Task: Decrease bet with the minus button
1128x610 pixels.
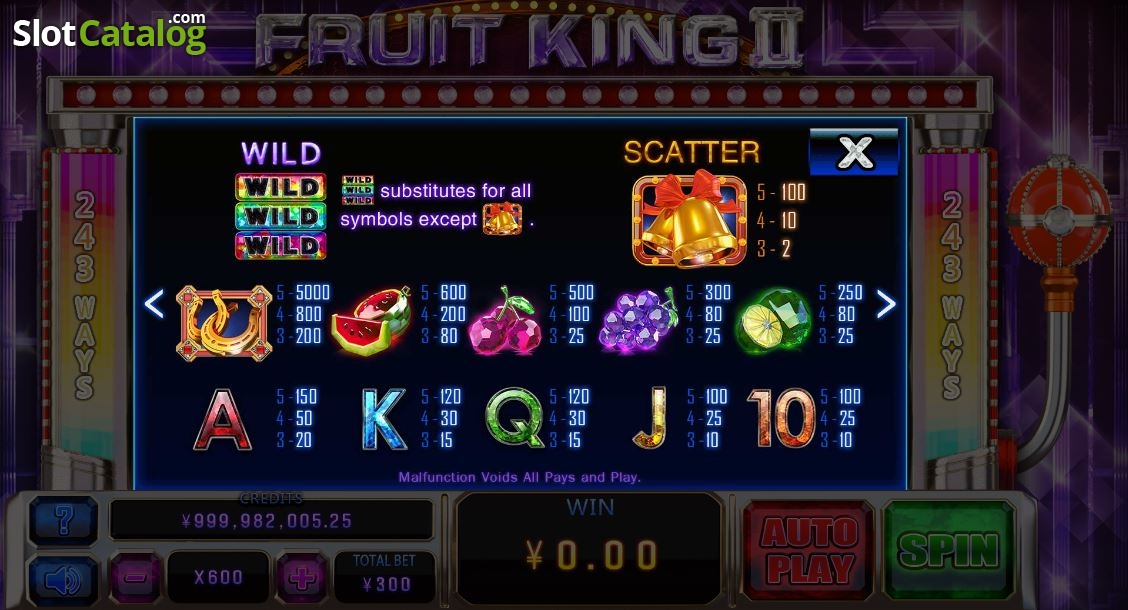Action: [135, 577]
